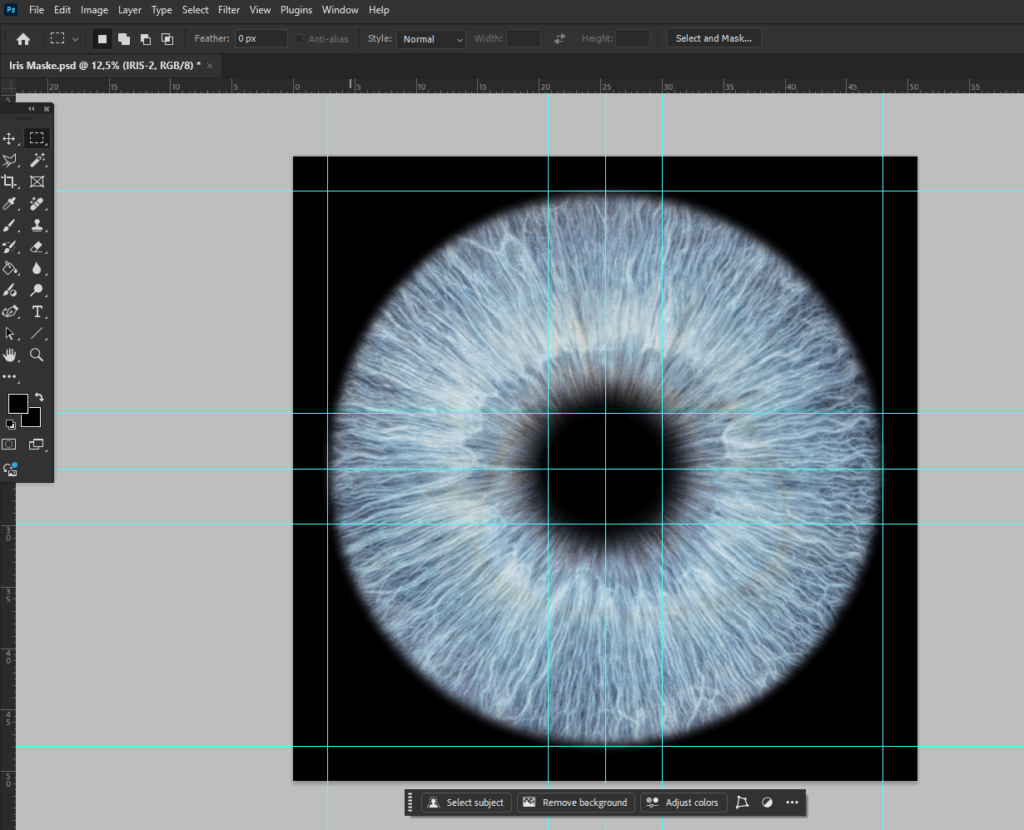Activate the Lasso tool
This screenshot has width=1024, height=830.
pos(11,160)
